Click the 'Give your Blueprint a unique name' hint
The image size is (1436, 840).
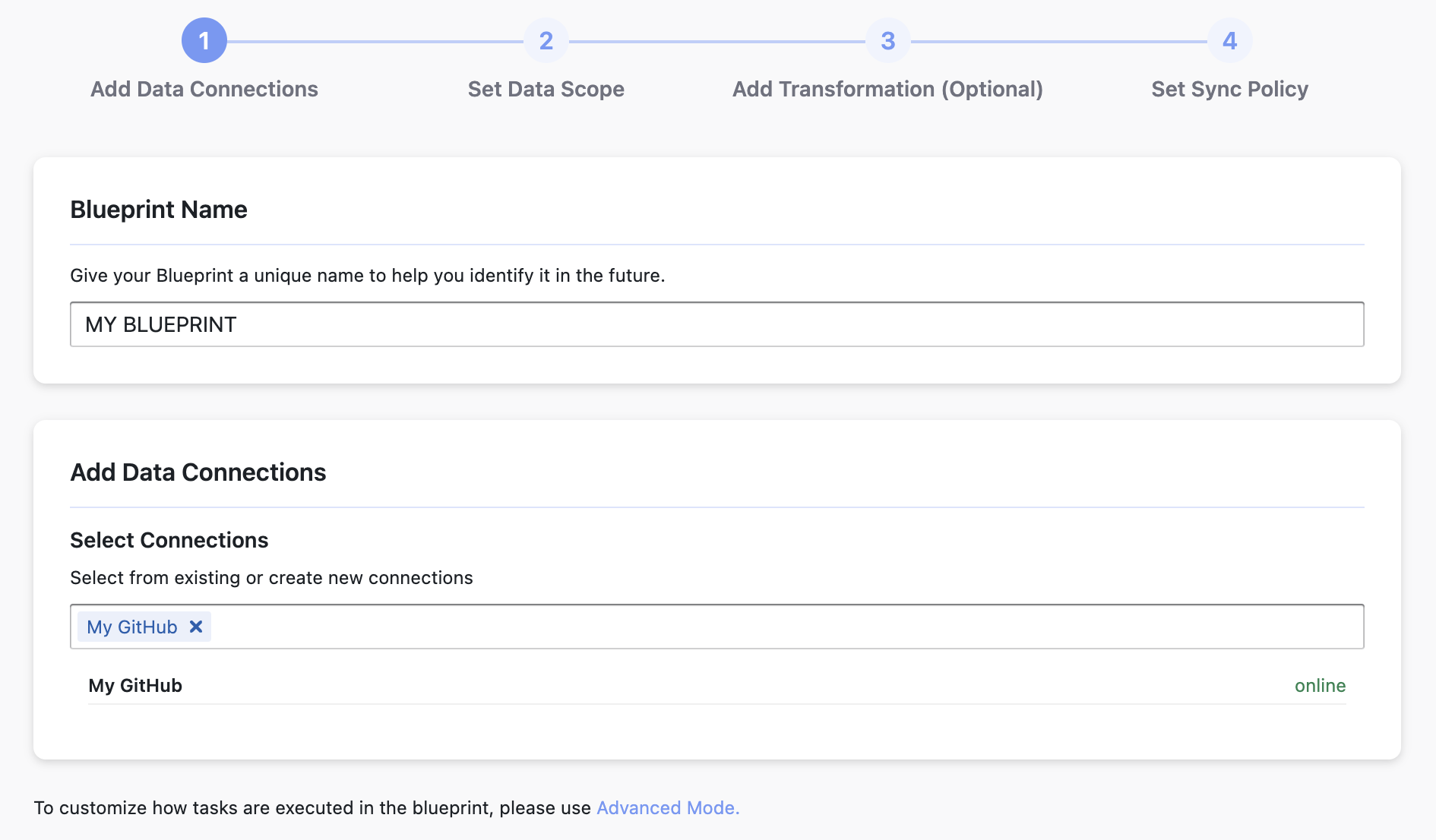coord(367,276)
